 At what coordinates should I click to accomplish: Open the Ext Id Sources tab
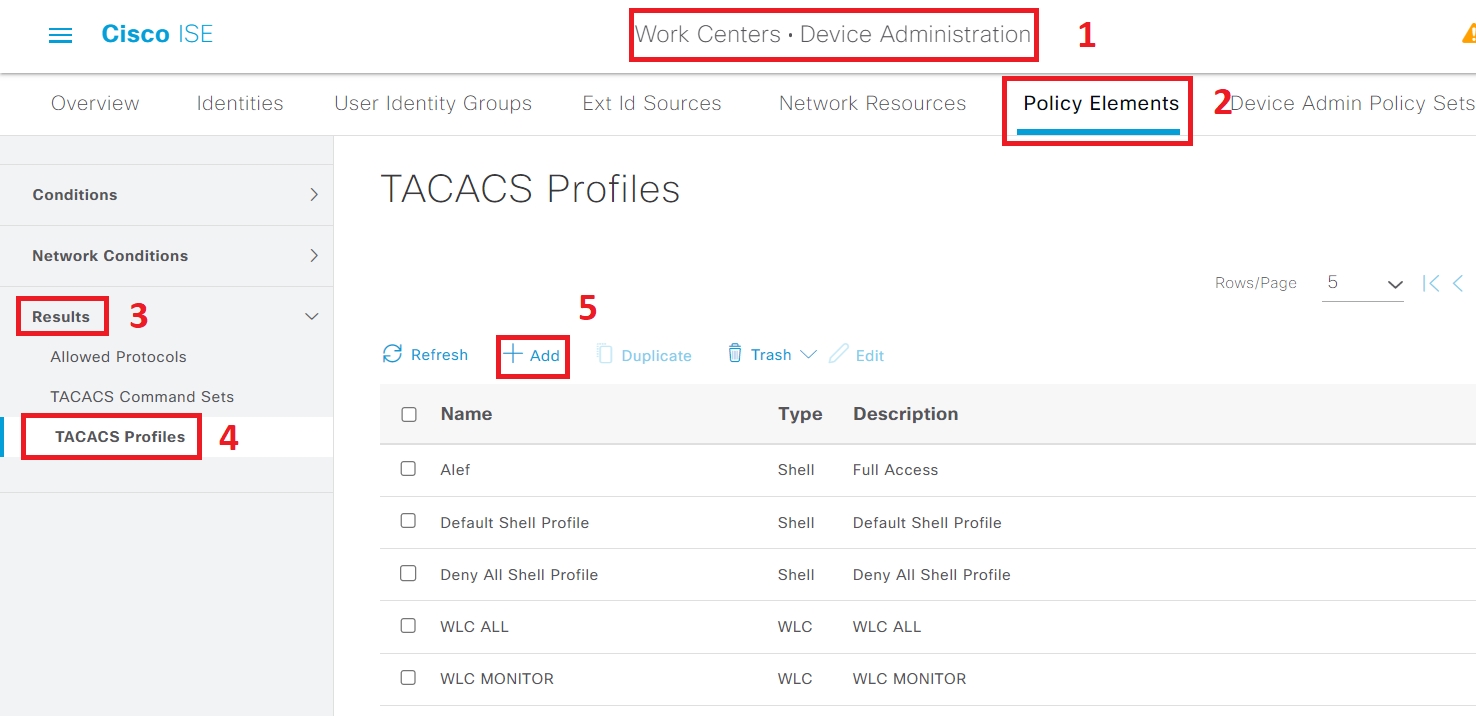[652, 103]
